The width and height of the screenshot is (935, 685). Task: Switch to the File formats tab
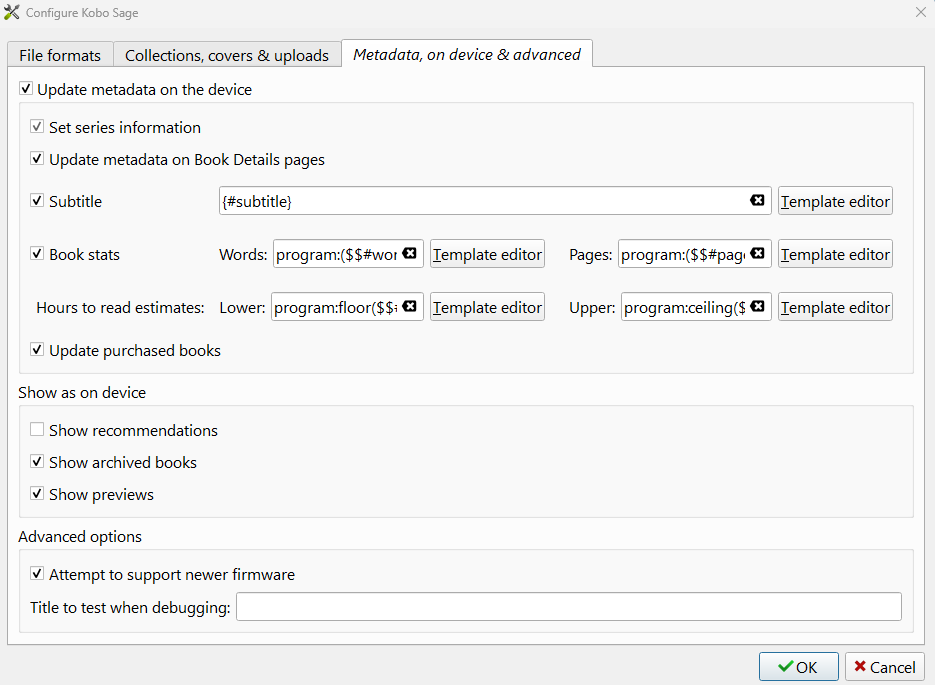60,55
